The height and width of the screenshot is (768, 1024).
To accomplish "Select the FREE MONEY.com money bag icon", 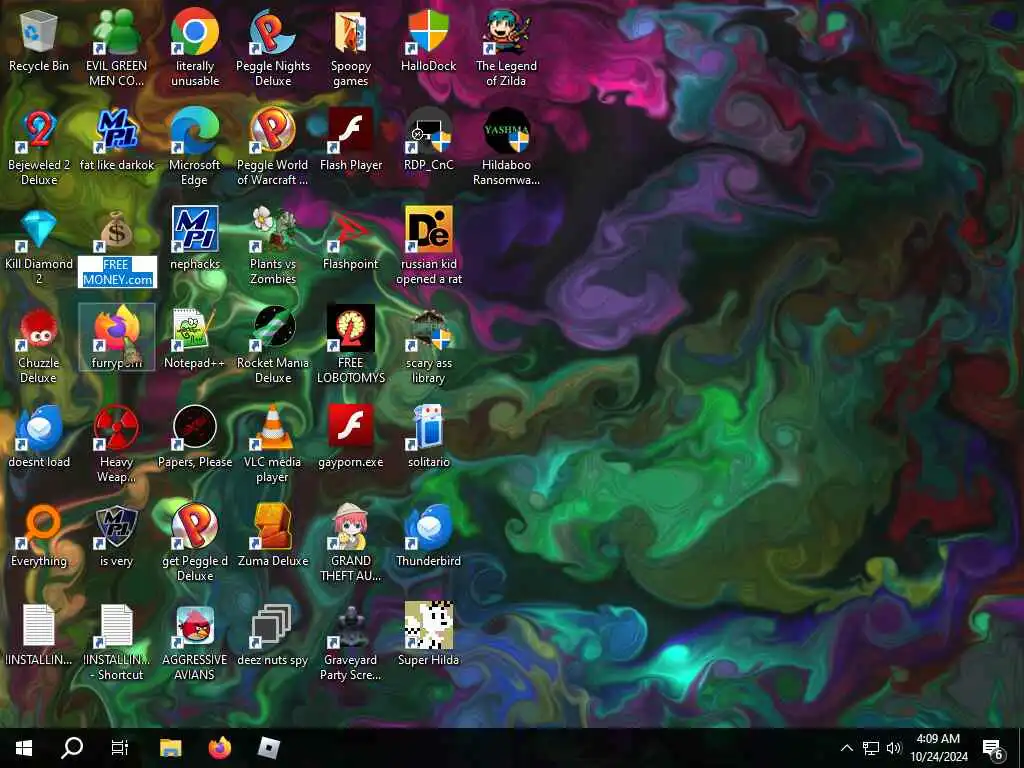I will [116, 230].
